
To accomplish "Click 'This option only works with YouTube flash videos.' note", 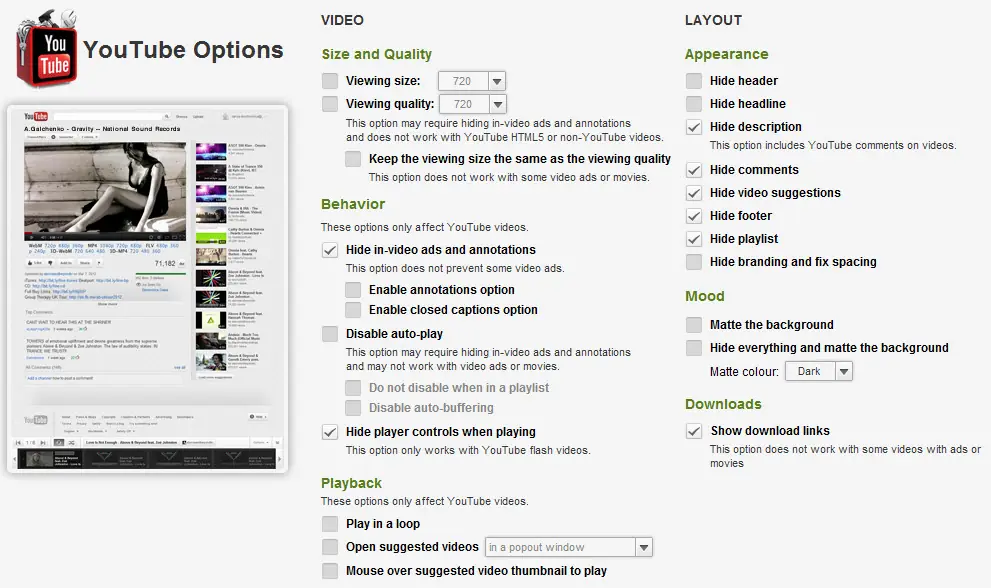I will 468,450.
